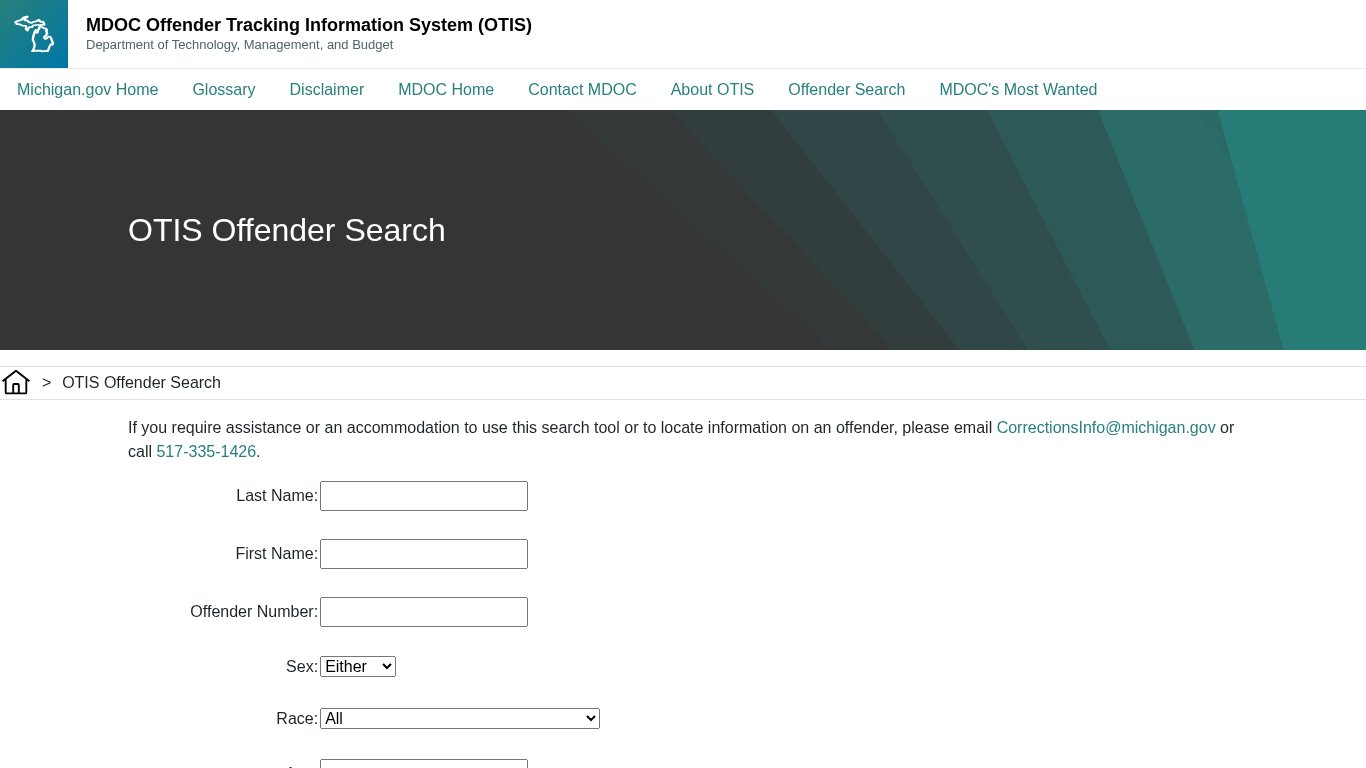Select Contact MDOC in the nav bar
Screen dimensions: 1366x768
(x=582, y=90)
